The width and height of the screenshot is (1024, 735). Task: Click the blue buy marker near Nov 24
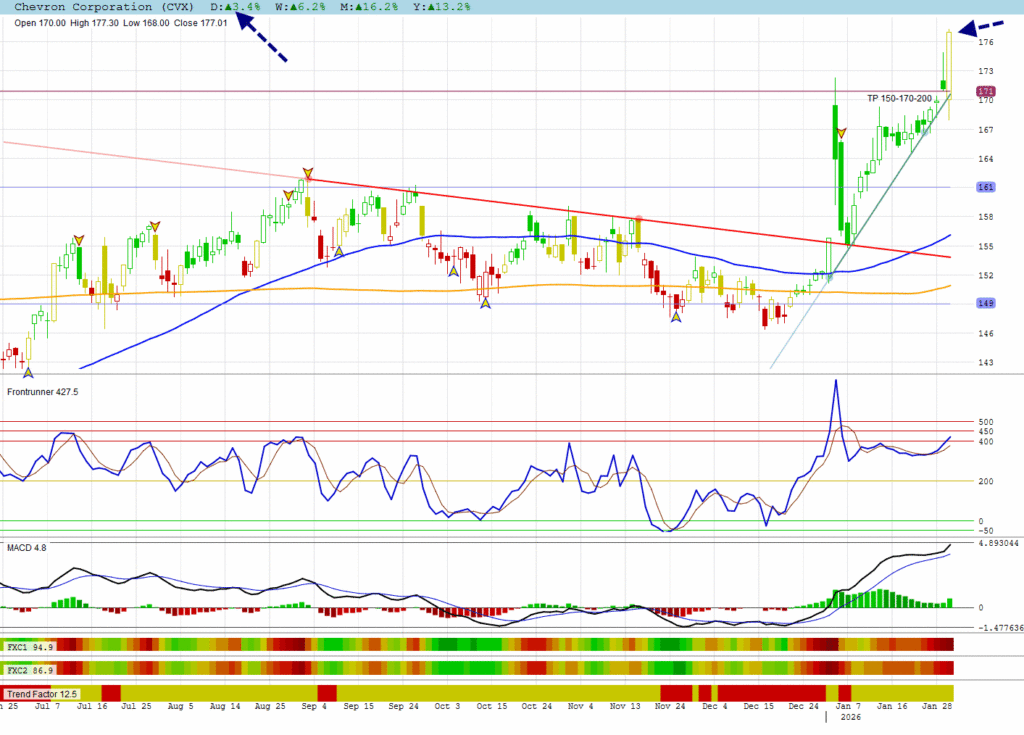point(676,318)
